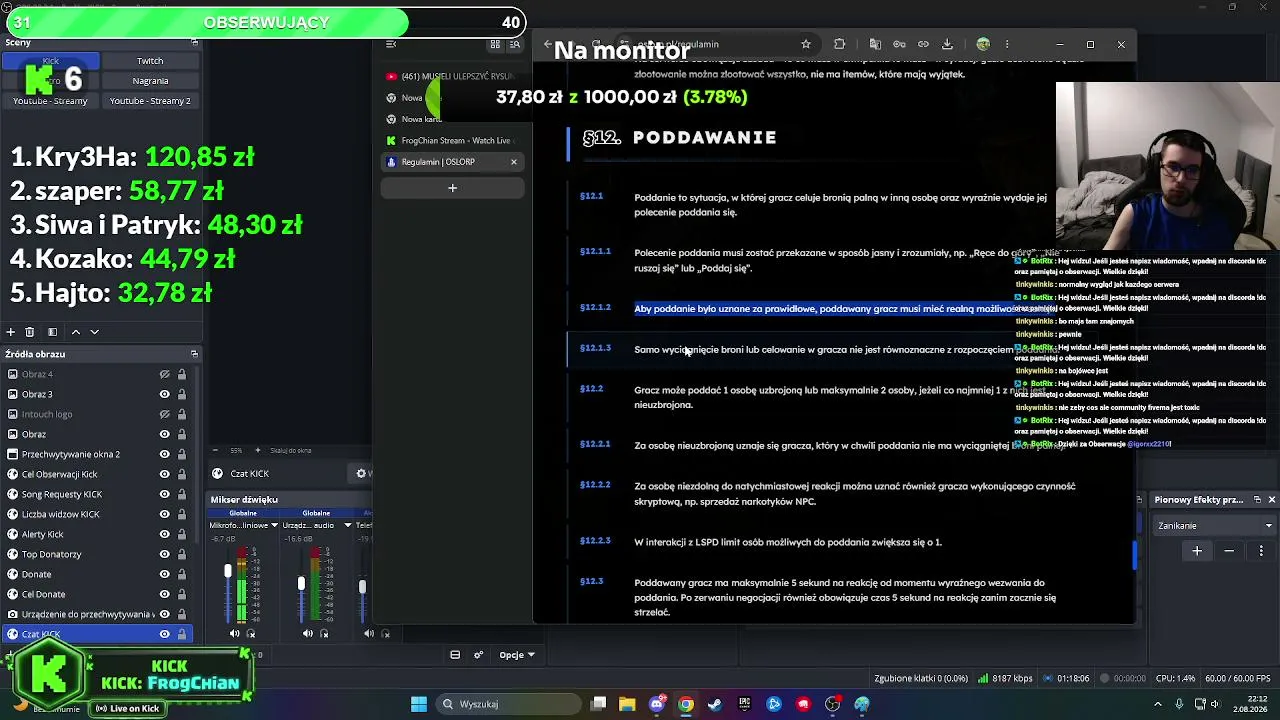Hide the Obraz 3 source
Viewport: 1280px width, 720px height.
164,394
